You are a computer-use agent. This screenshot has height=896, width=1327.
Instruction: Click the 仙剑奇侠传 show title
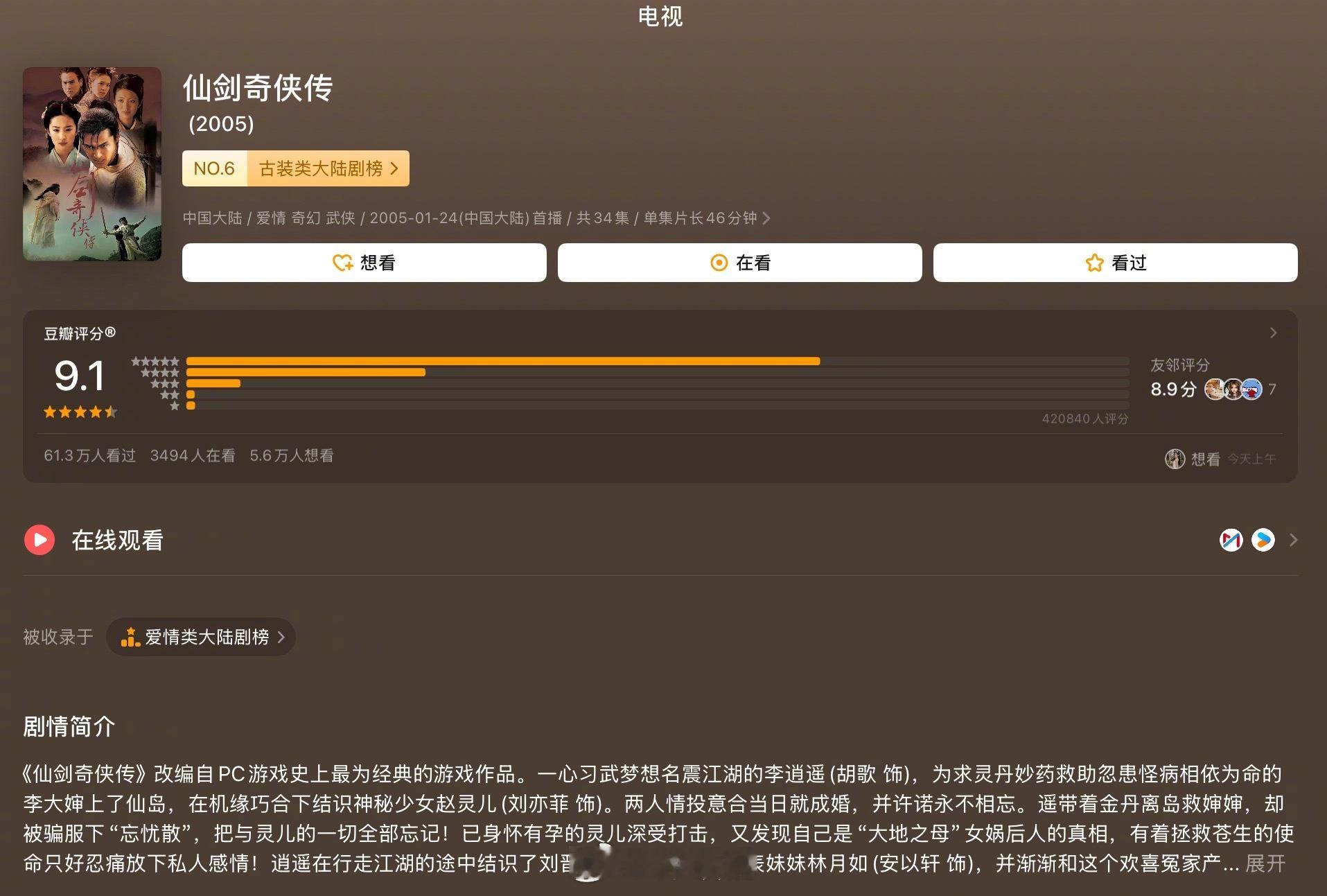[x=258, y=88]
